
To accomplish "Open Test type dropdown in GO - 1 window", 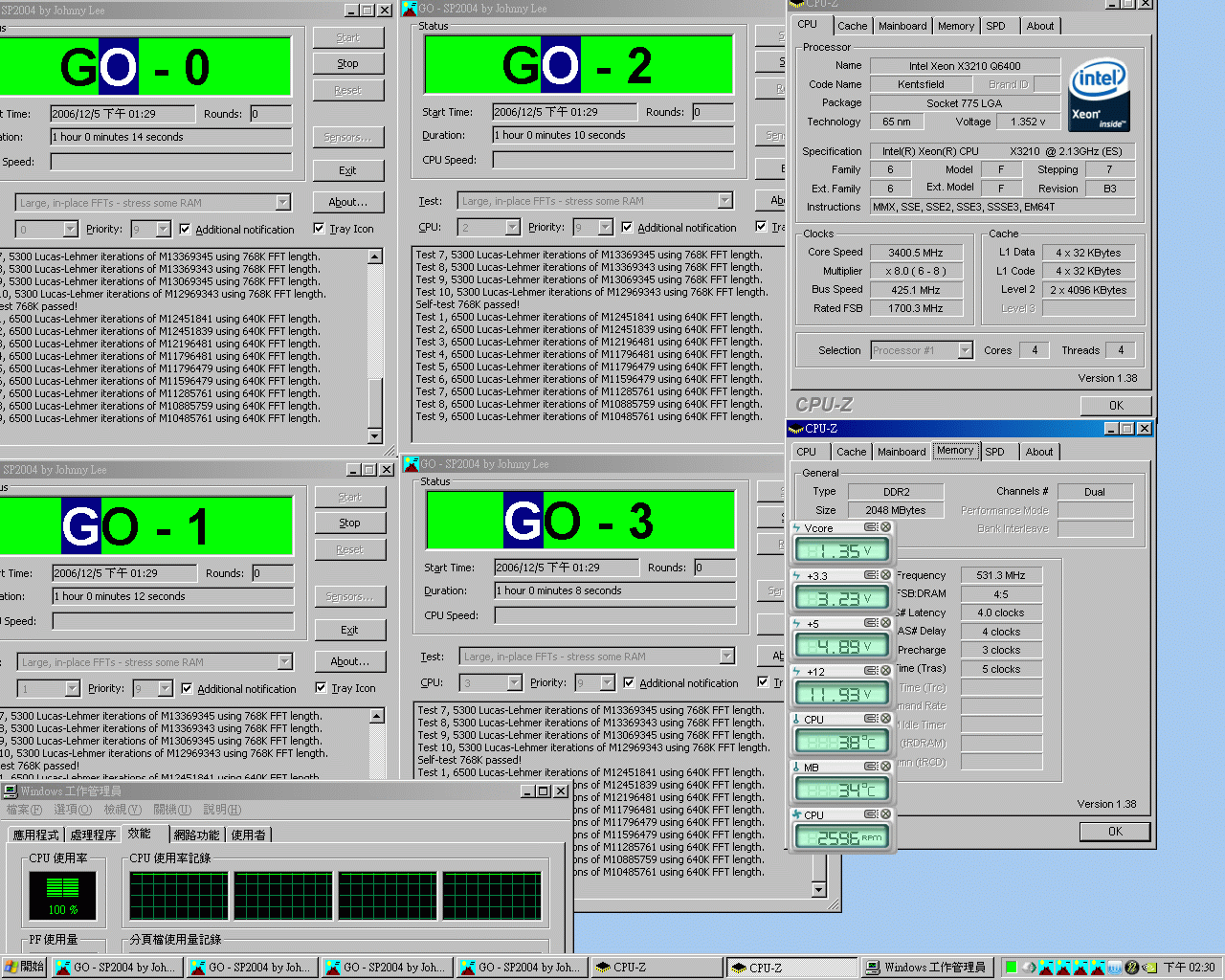I will pyautogui.click(x=284, y=661).
